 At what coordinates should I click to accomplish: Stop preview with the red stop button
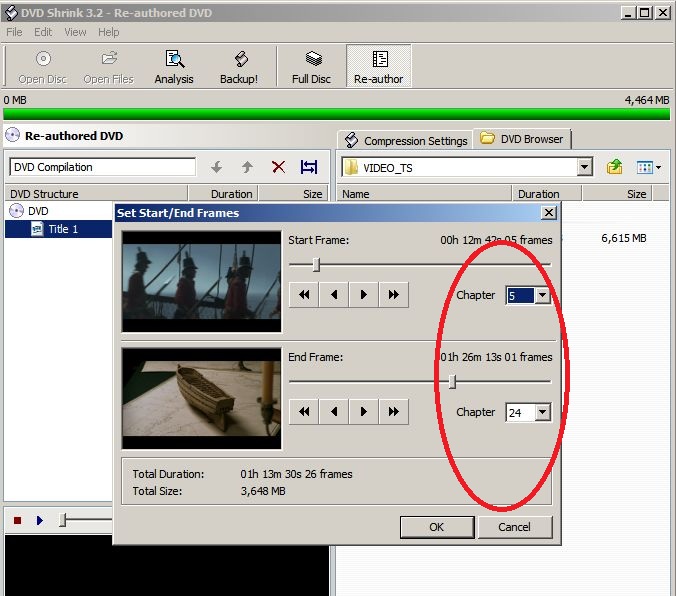click(17, 521)
